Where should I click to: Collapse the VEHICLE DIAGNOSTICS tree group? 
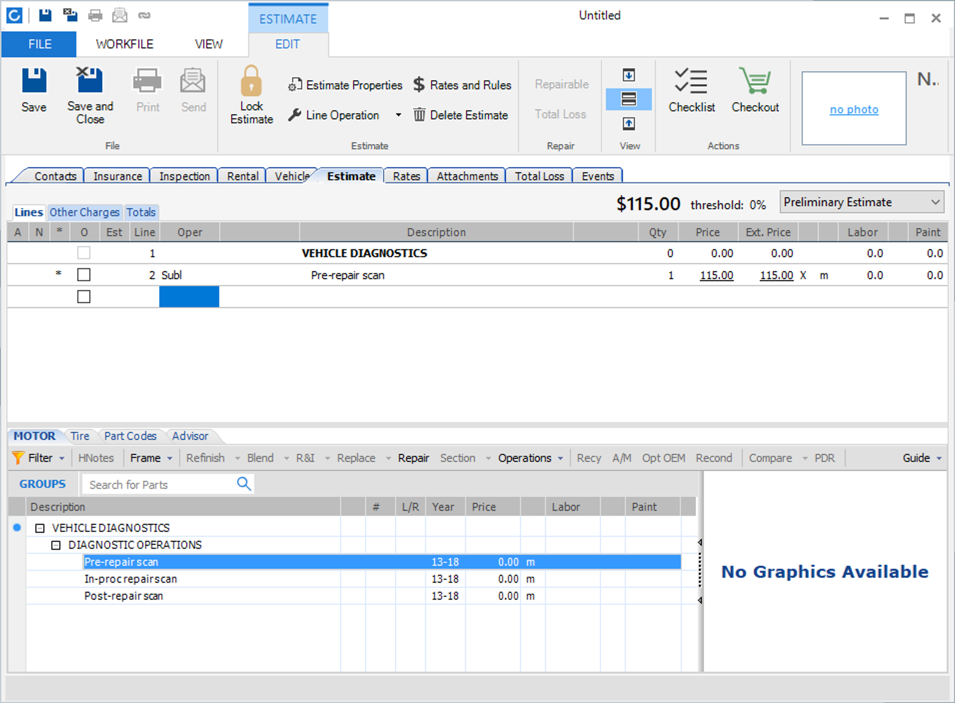coord(40,528)
